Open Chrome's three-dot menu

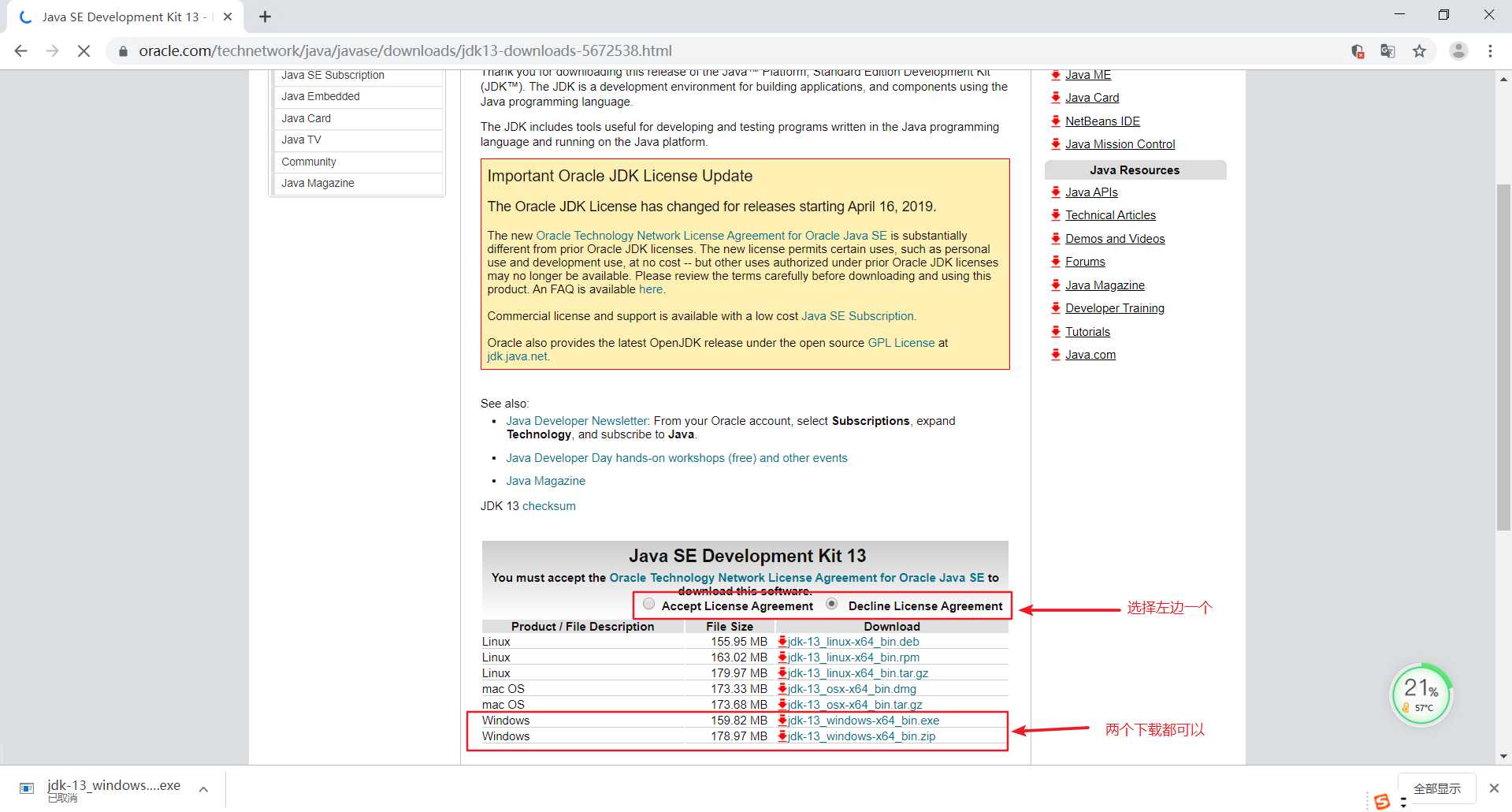coord(1490,51)
